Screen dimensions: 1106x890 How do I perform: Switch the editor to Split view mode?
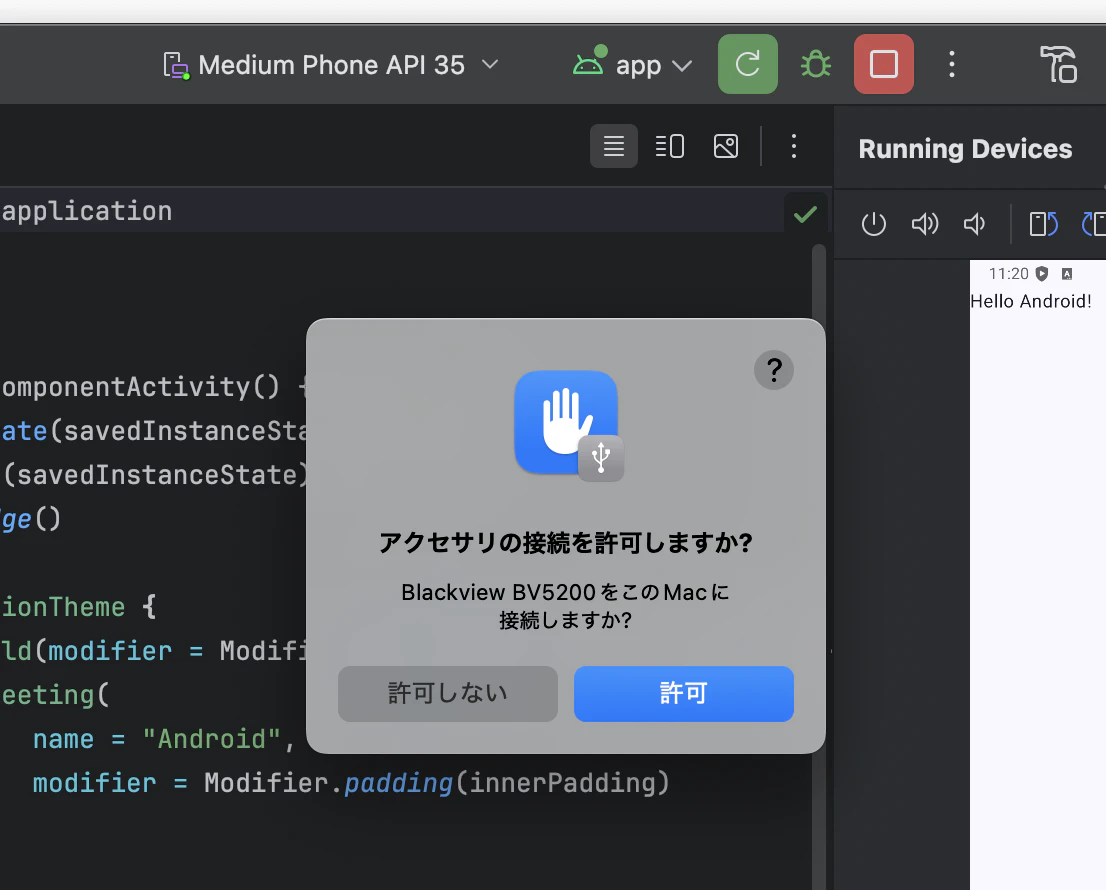669,146
